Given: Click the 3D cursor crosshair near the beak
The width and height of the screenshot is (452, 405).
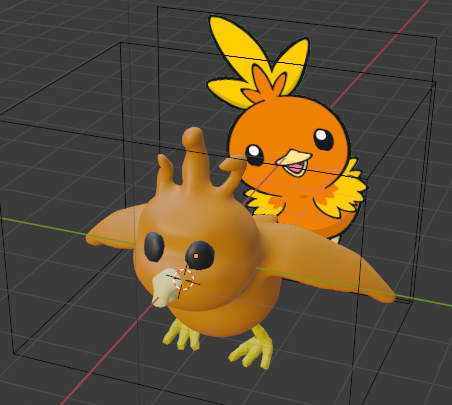Looking at the screenshot, I should [x=183, y=280].
